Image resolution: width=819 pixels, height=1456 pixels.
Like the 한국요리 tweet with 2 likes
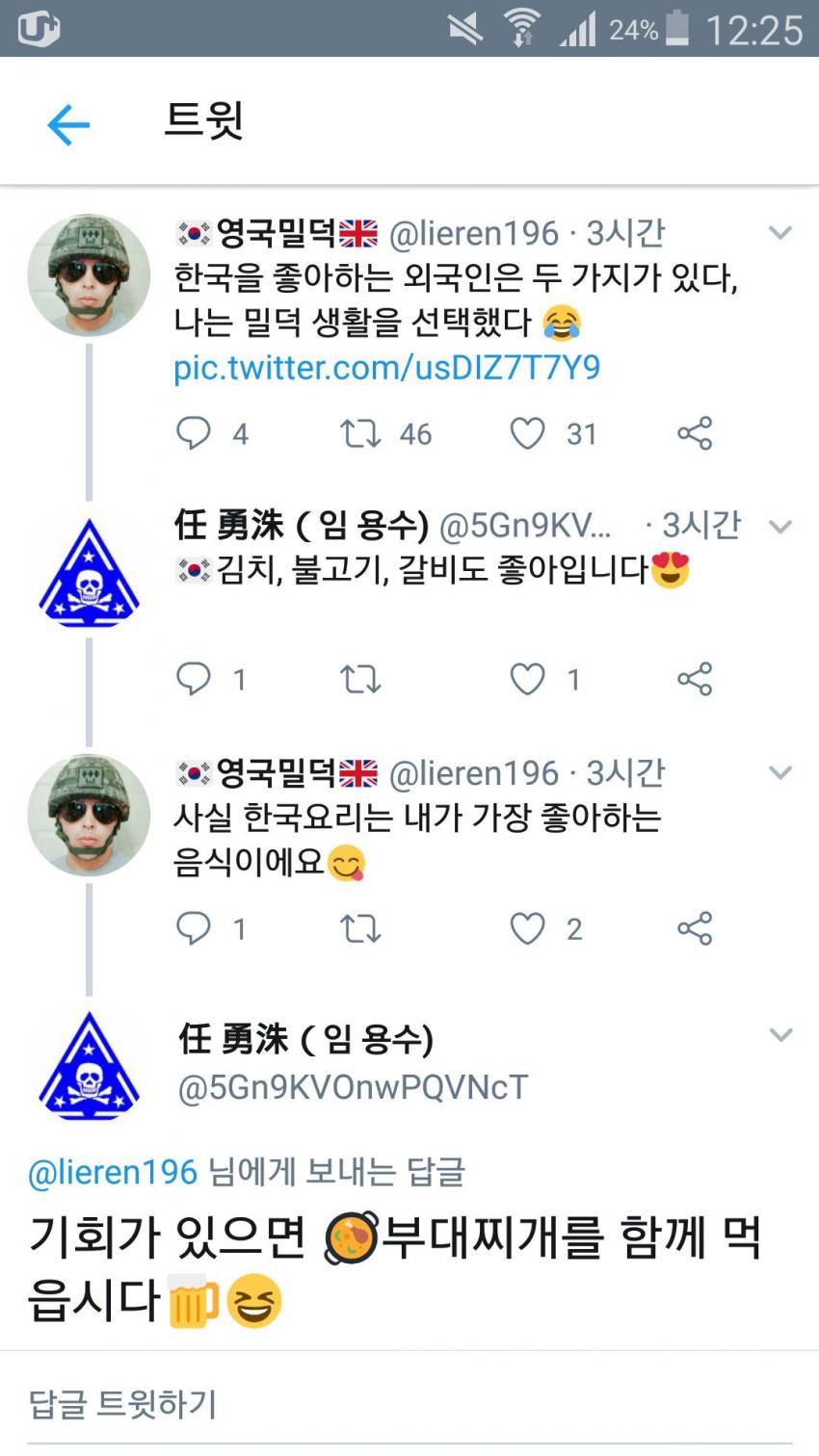coord(527,928)
